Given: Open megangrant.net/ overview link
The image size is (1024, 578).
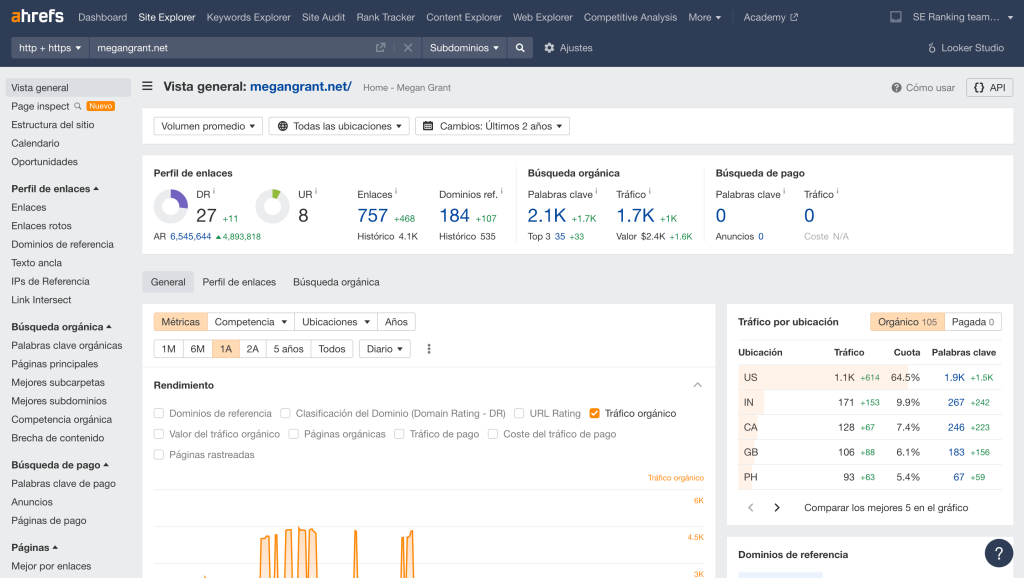Looking at the screenshot, I should [301, 86].
